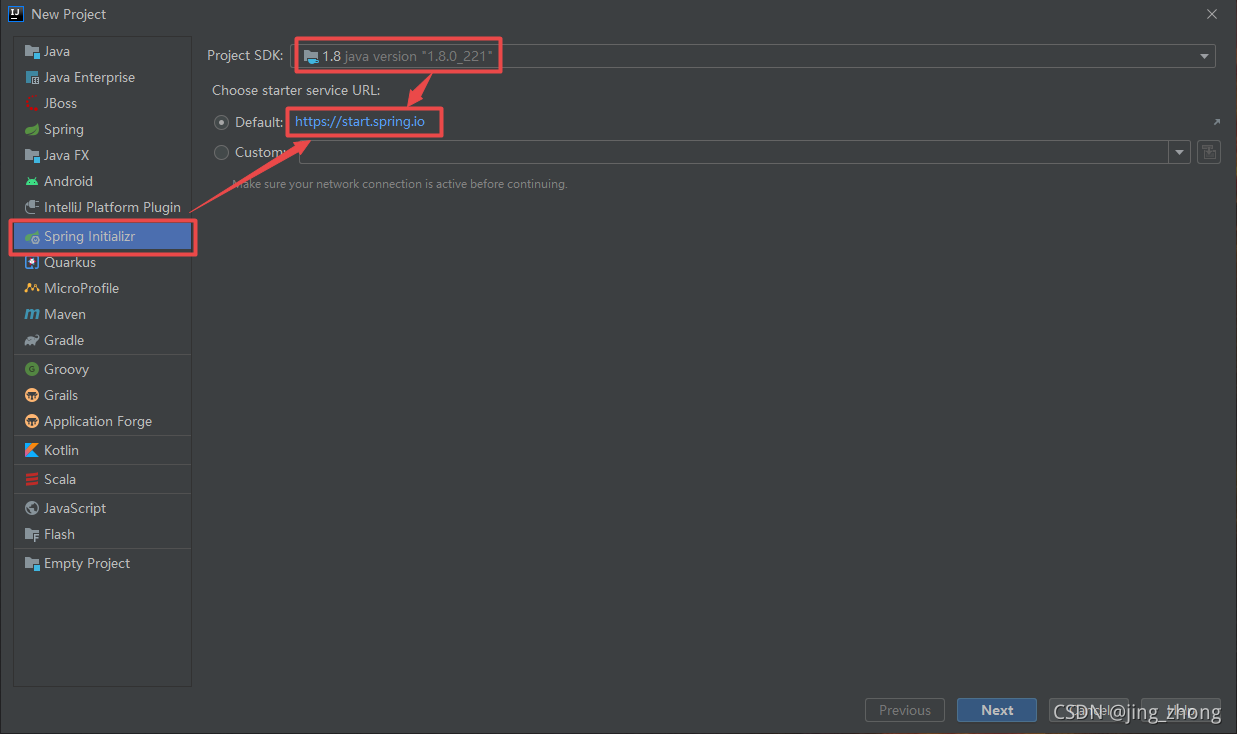Screen dimensions: 1237x734
Task: Select Spring Initializr in project list
Action: click(x=102, y=237)
